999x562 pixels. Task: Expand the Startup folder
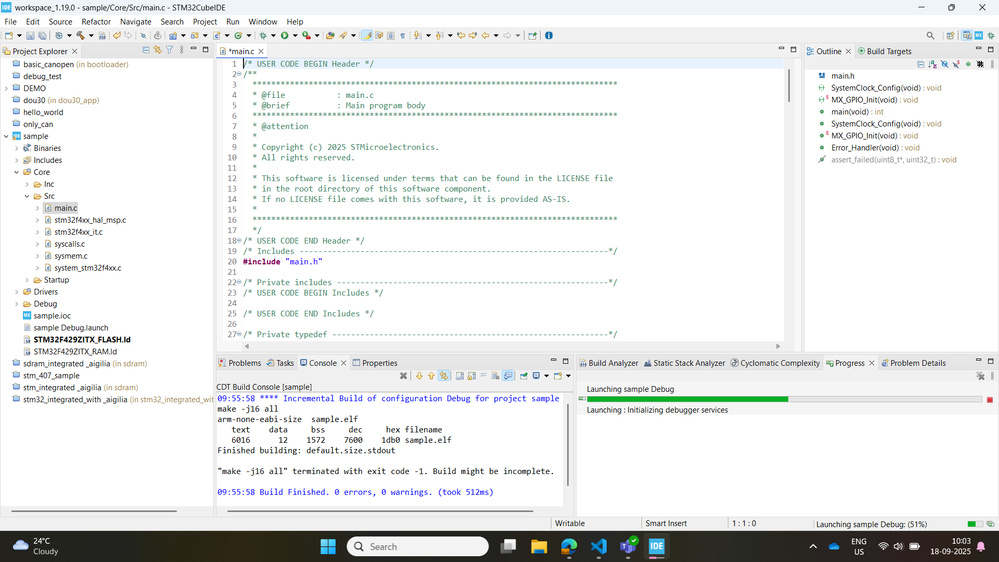tap(28, 280)
